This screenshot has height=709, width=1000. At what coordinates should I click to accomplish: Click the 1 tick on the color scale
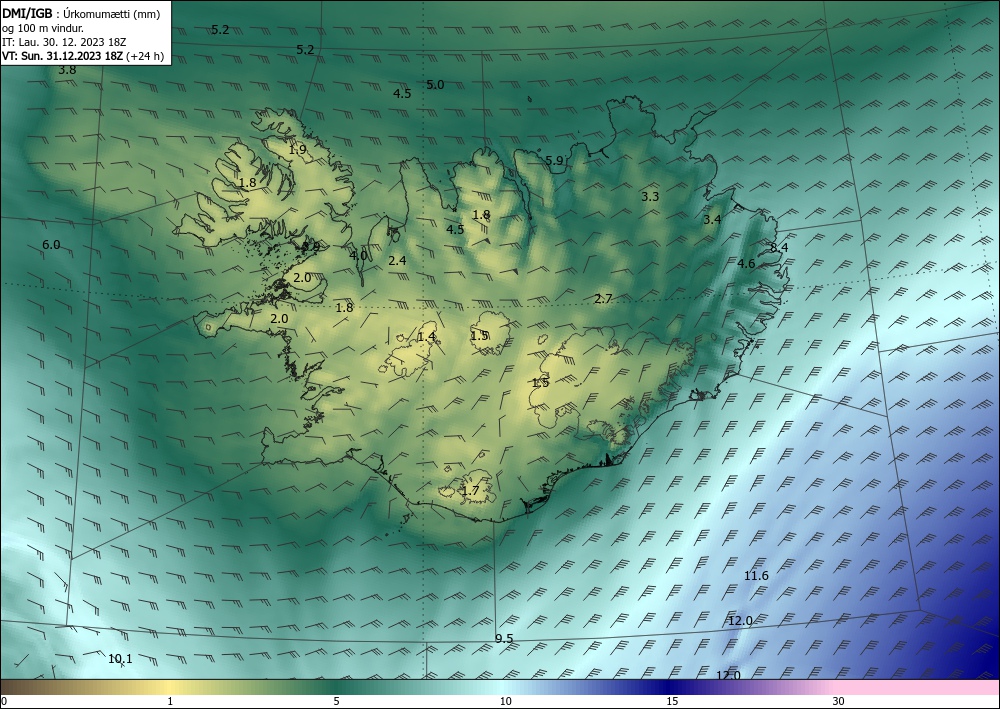170,702
